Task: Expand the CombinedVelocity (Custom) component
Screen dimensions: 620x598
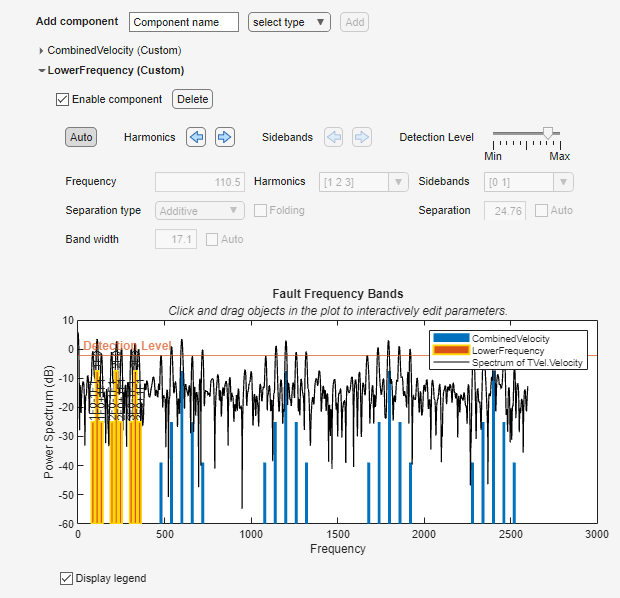Action: point(41,50)
